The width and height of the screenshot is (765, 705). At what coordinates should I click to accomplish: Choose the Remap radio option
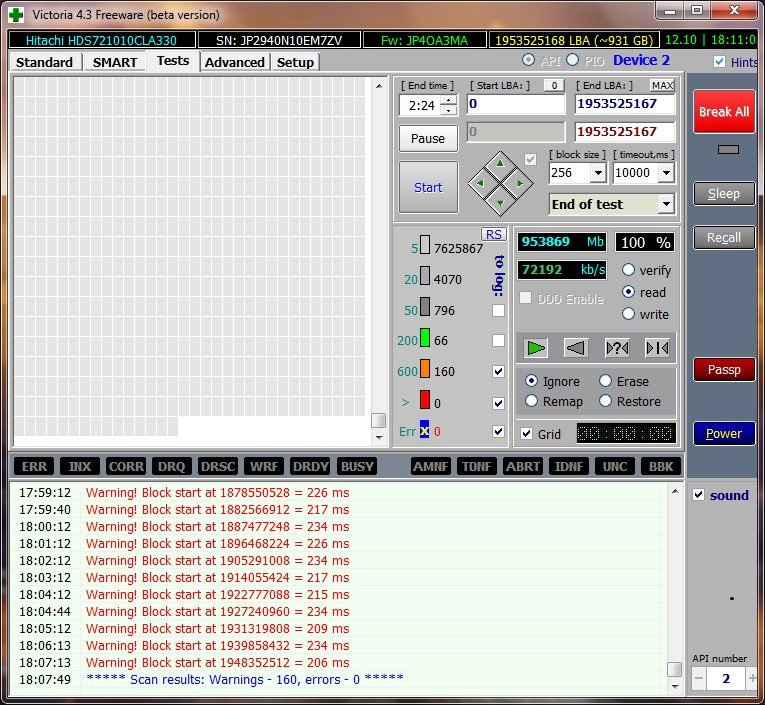(x=531, y=401)
